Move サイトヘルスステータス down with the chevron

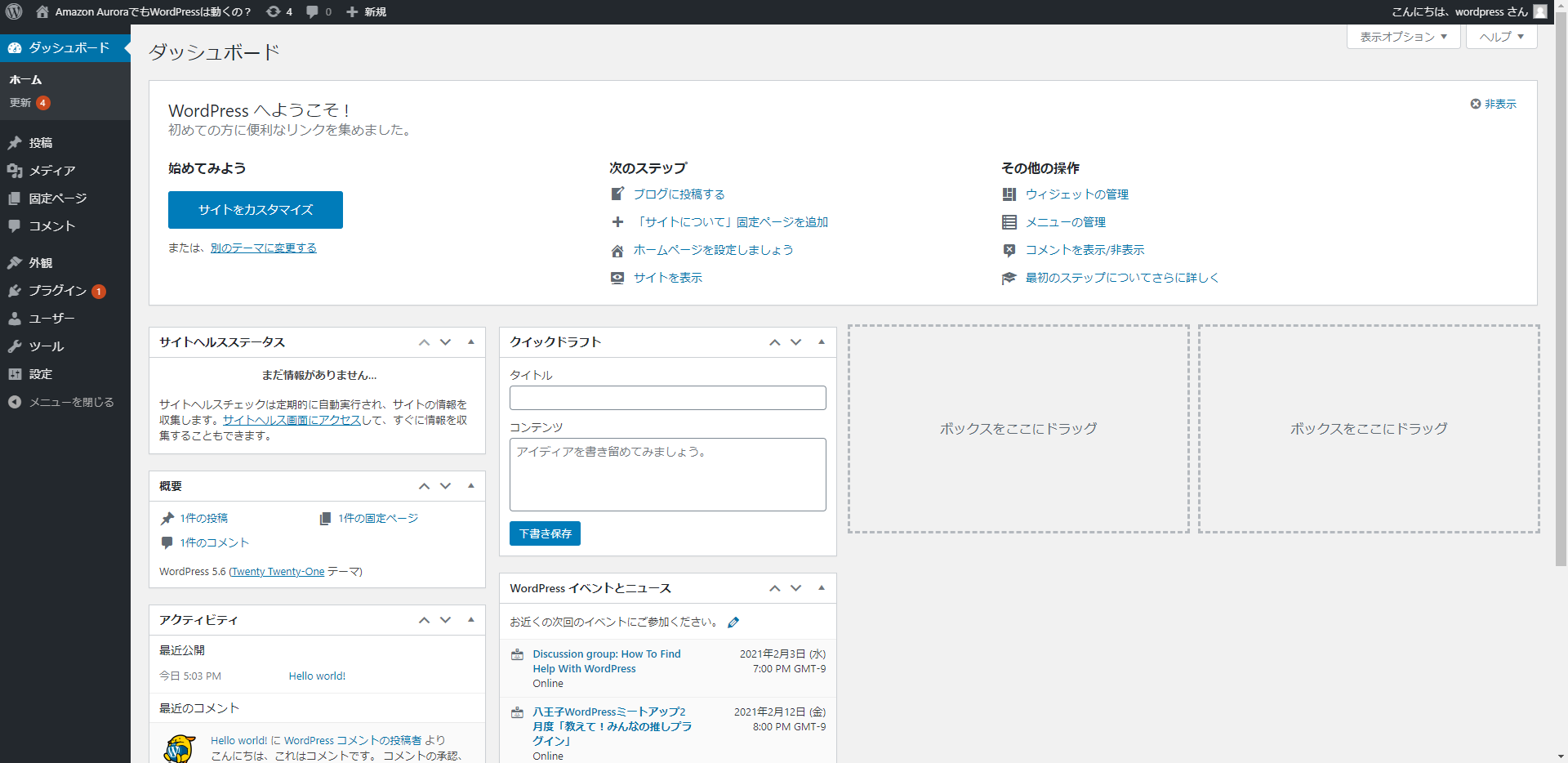(445, 342)
